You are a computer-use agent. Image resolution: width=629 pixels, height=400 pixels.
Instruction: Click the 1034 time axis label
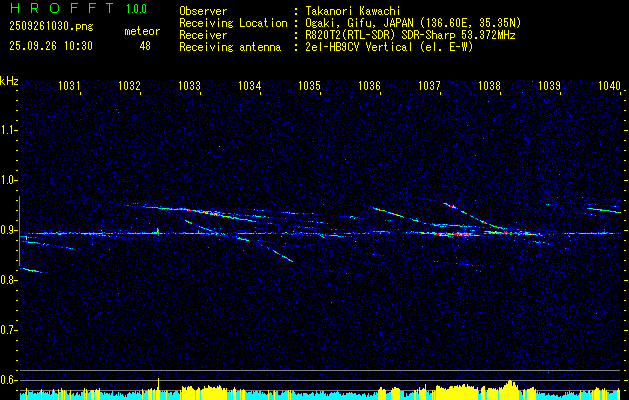(x=250, y=85)
